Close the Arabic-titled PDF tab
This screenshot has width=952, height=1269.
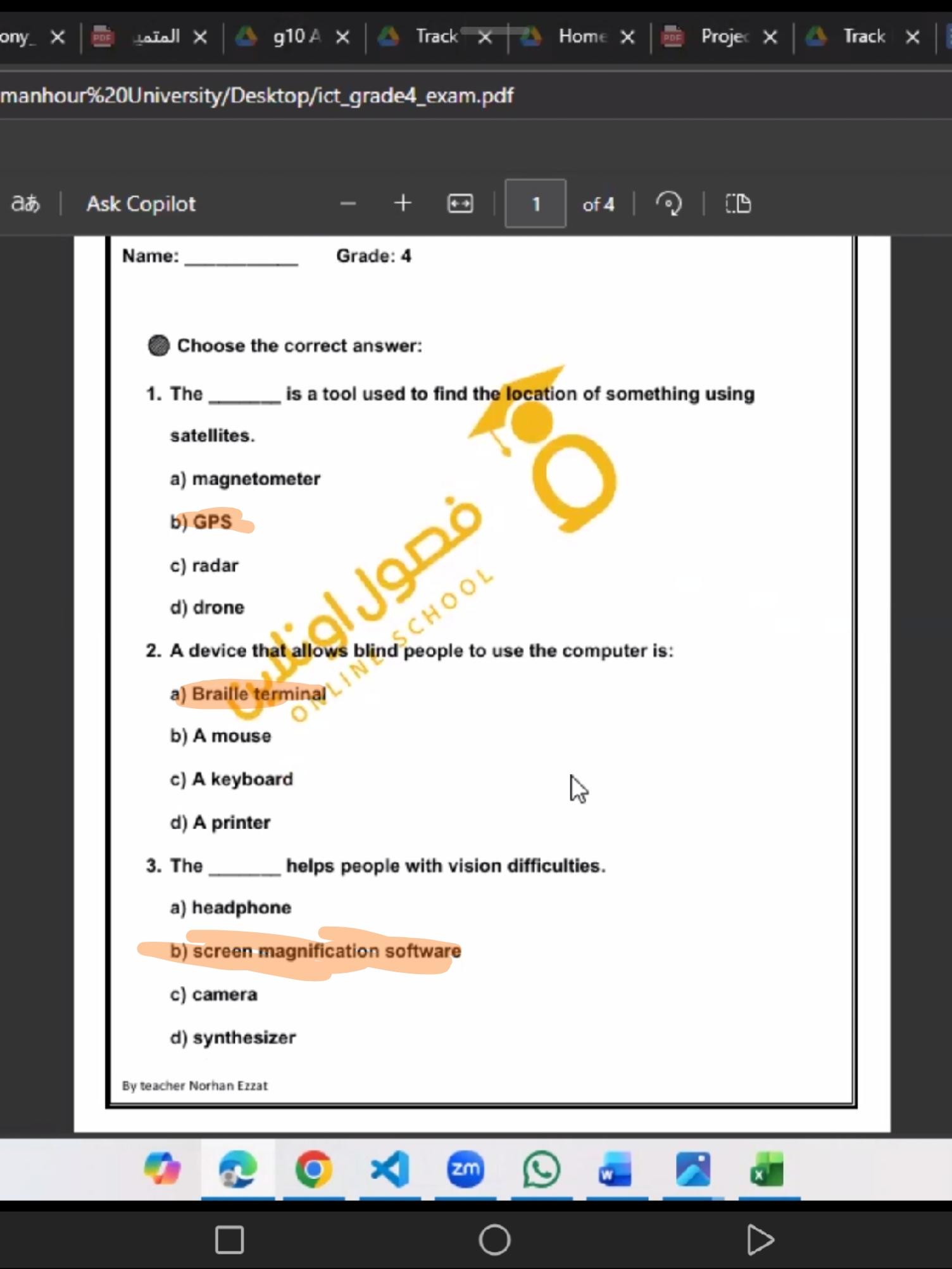point(200,37)
